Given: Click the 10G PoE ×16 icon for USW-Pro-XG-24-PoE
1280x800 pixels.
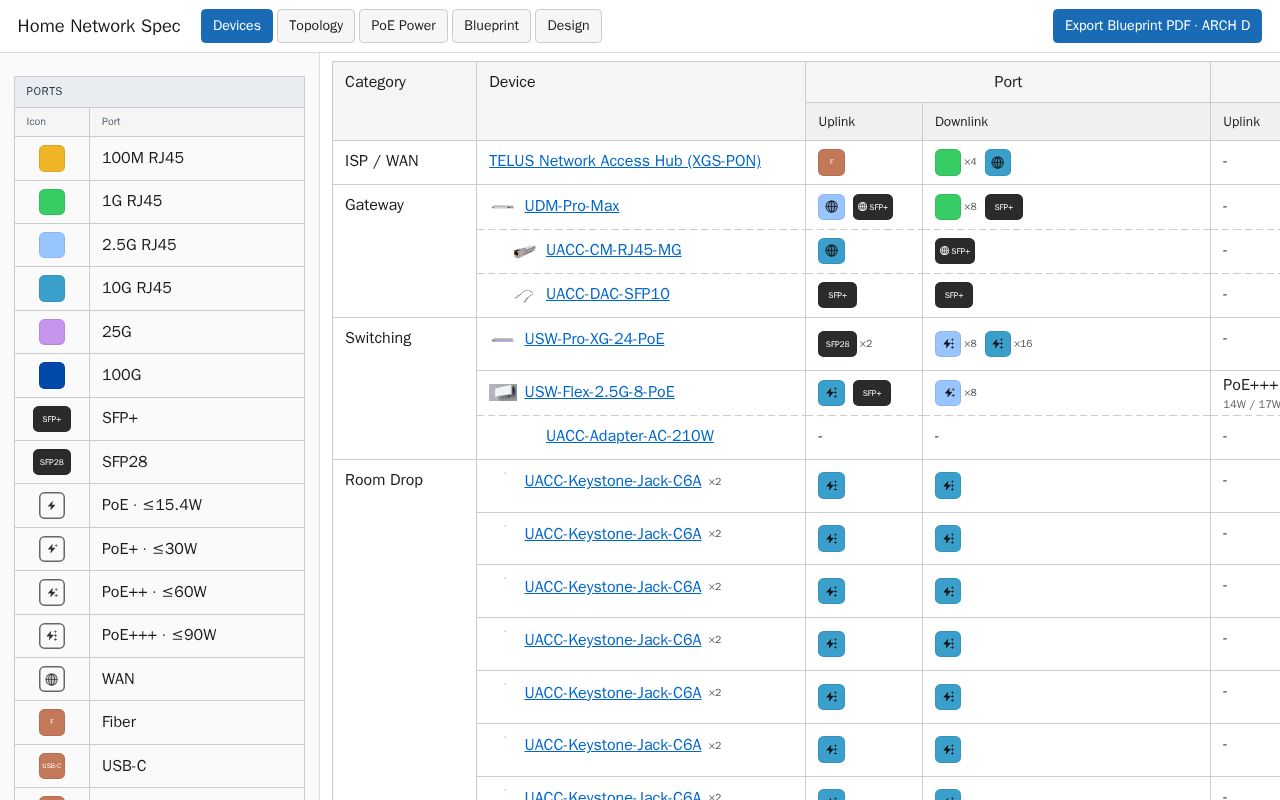Looking at the screenshot, I should pyautogui.click(x=998, y=344).
